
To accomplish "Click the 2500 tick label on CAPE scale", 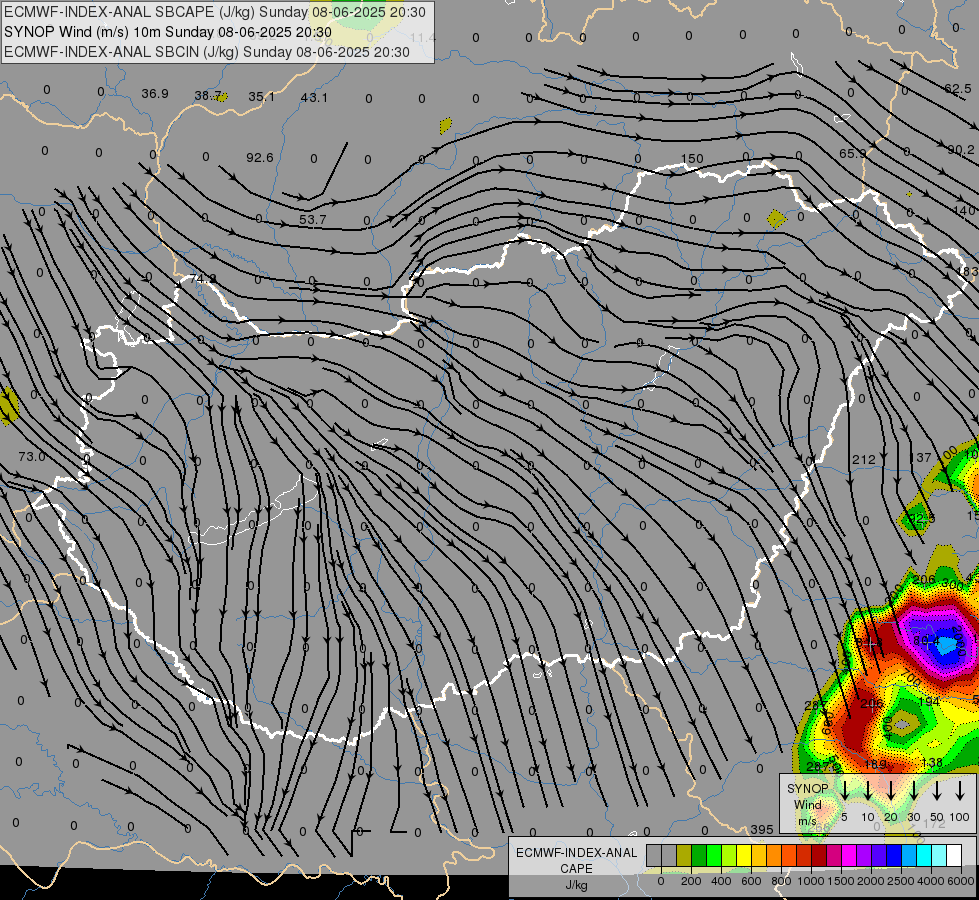I will pos(901,881).
